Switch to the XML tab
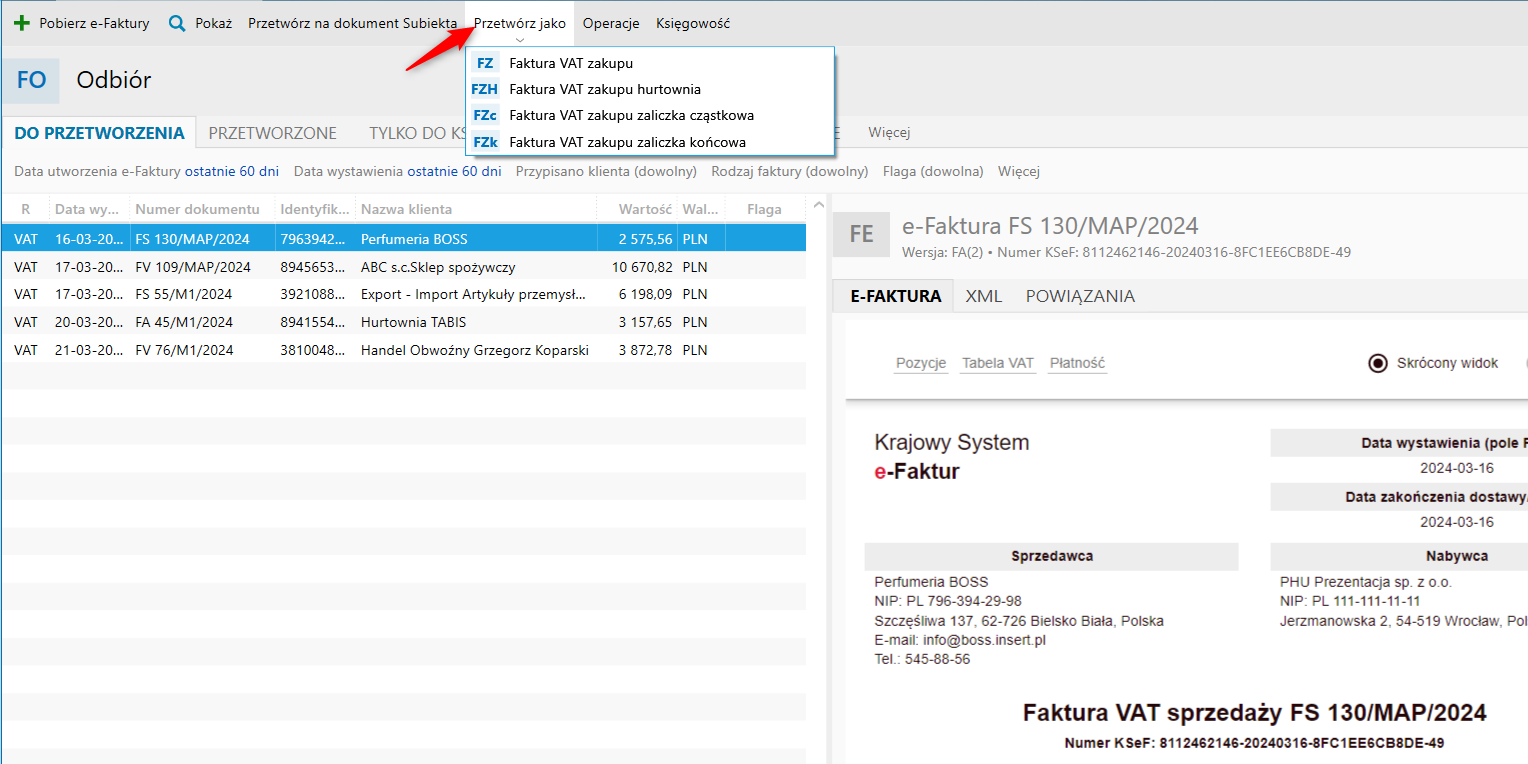Screen dimensions: 1528x764 (x=984, y=296)
